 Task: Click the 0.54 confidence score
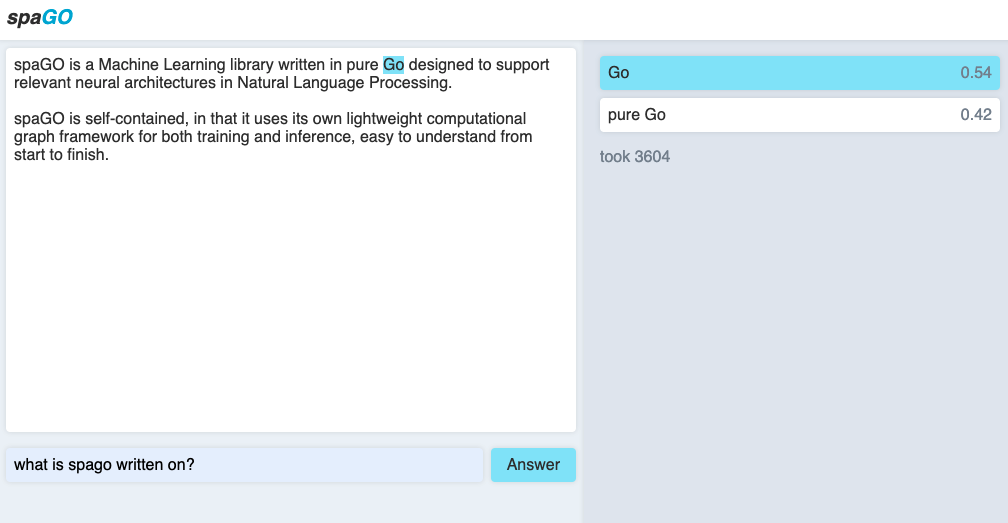click(975, 73)
